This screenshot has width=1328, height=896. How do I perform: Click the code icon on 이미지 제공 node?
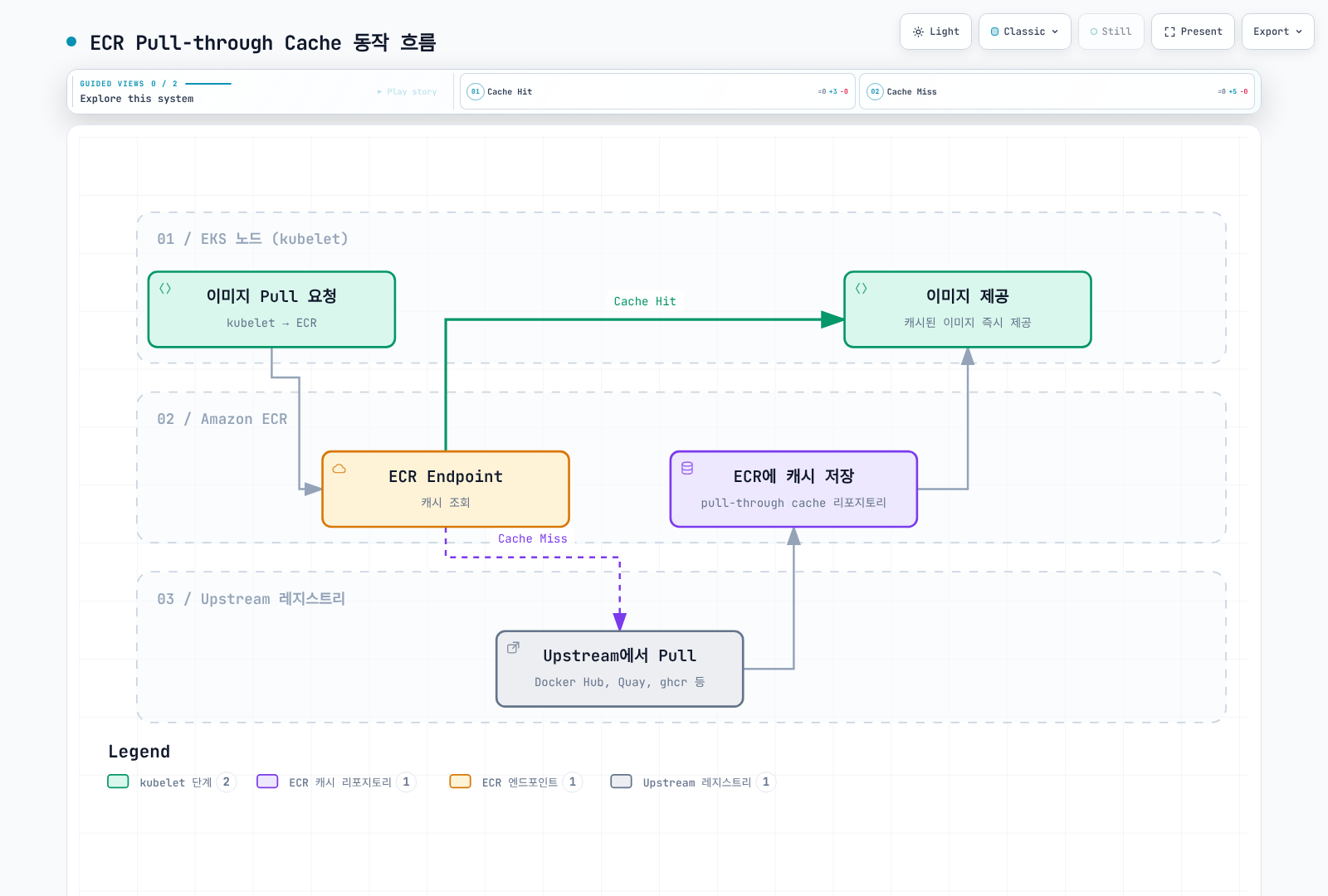(x=861, y=289)
